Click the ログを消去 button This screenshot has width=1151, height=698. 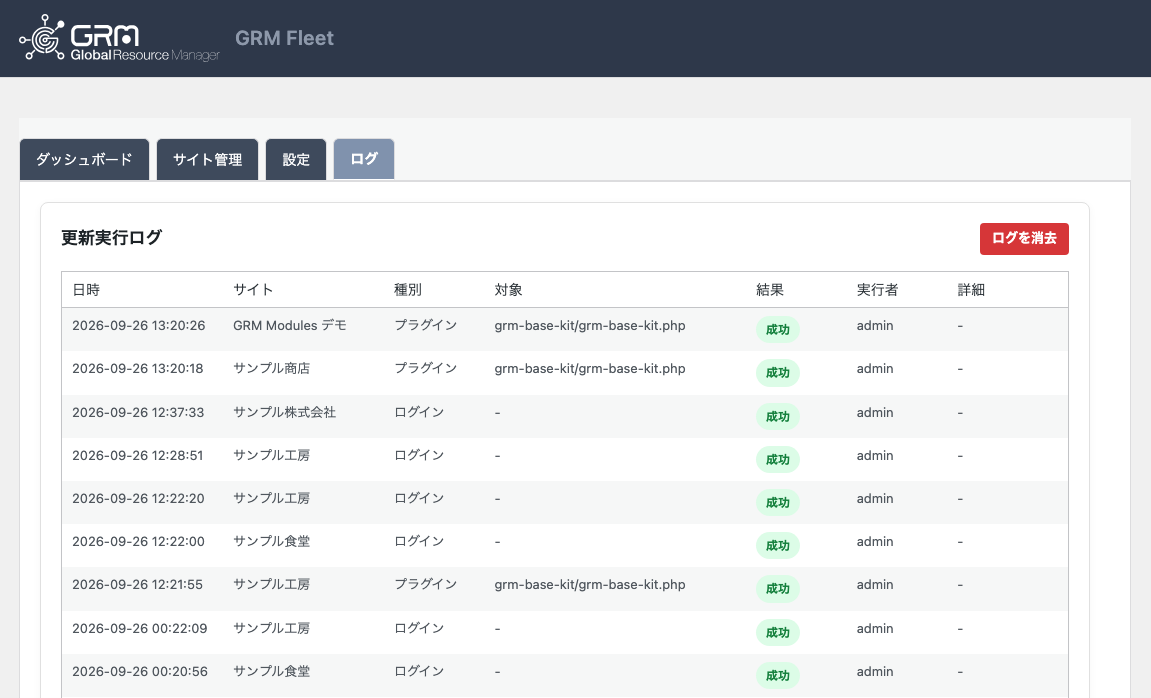click(1024, 239)
